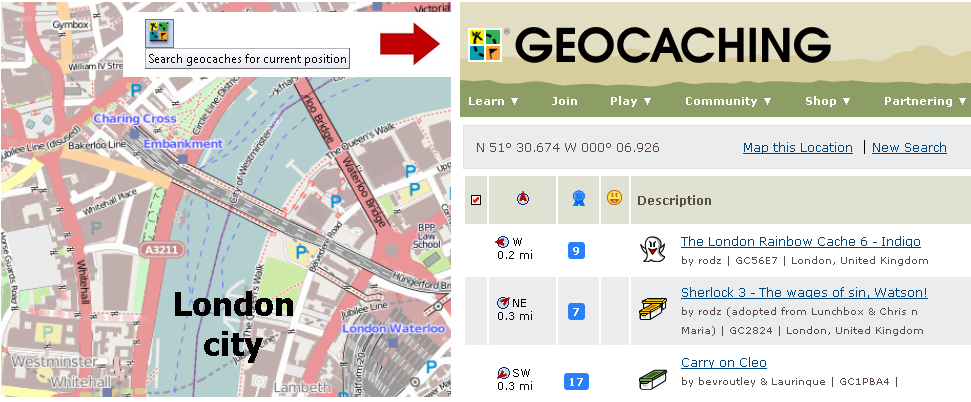Viewport: 971px width, 402px height.
Task: Expand the Play menu
Action: pos(630,101)
